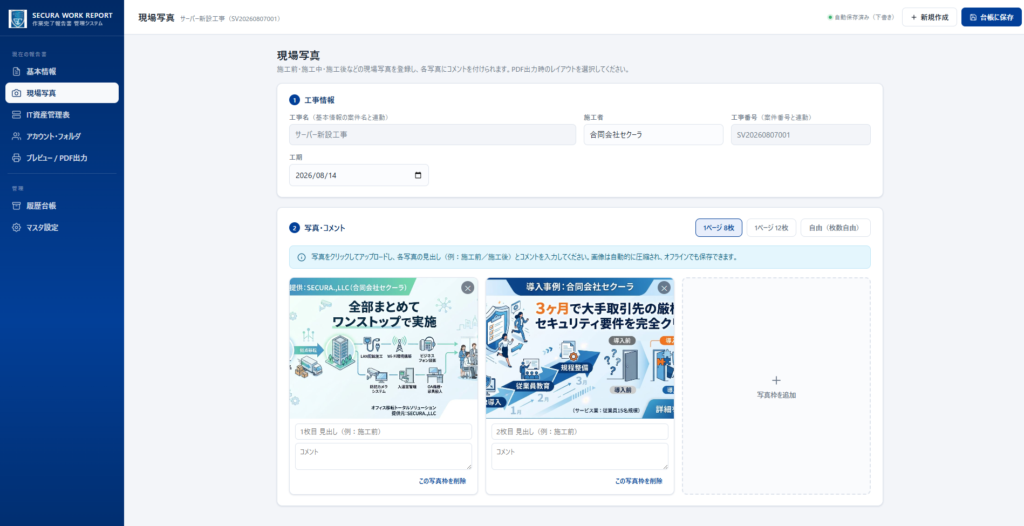Click the first photo's コメント text area
1024x526 pixels.
click(383, 456)
